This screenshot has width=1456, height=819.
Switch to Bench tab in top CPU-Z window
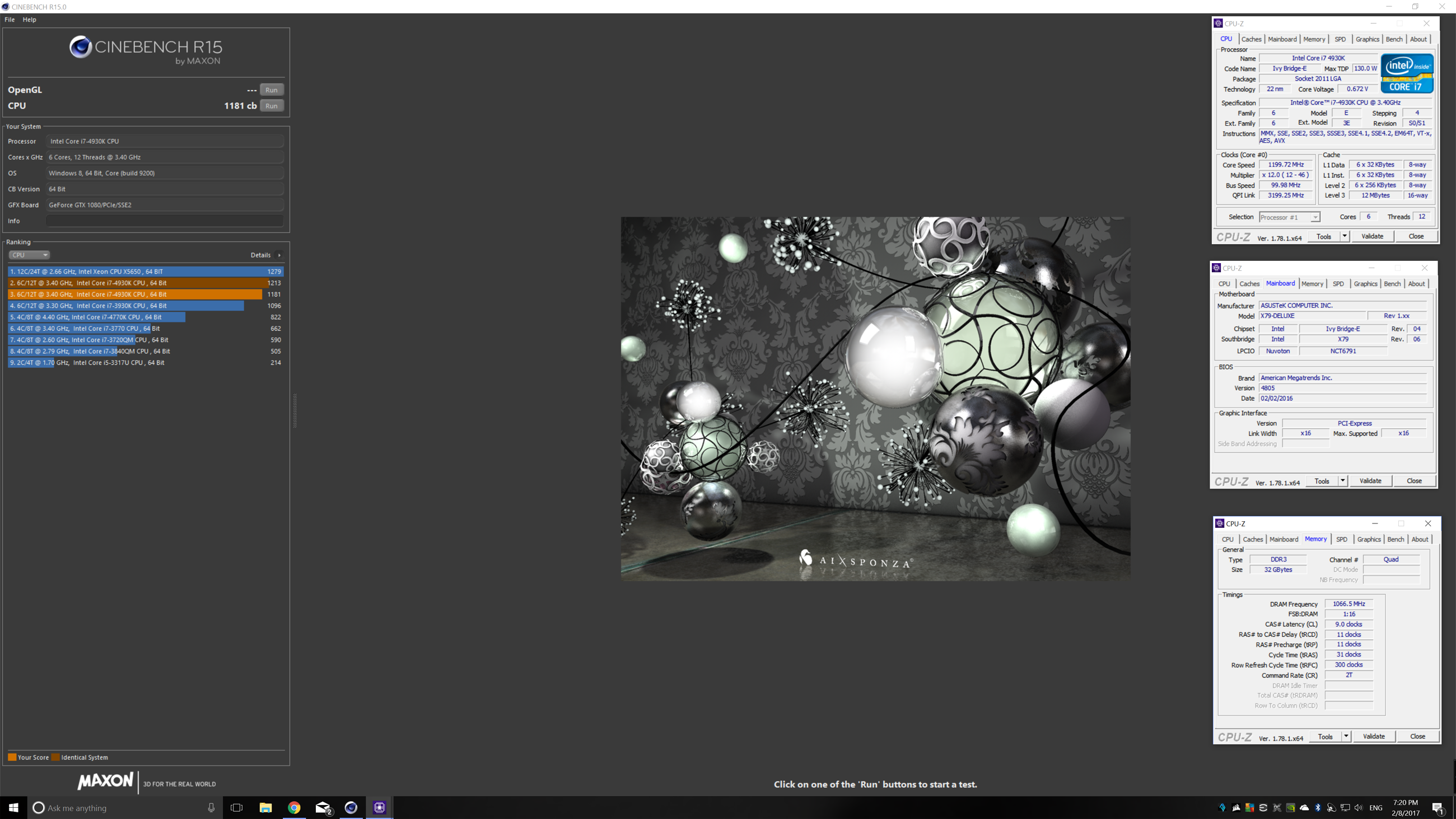click(x=1394, y=39)
